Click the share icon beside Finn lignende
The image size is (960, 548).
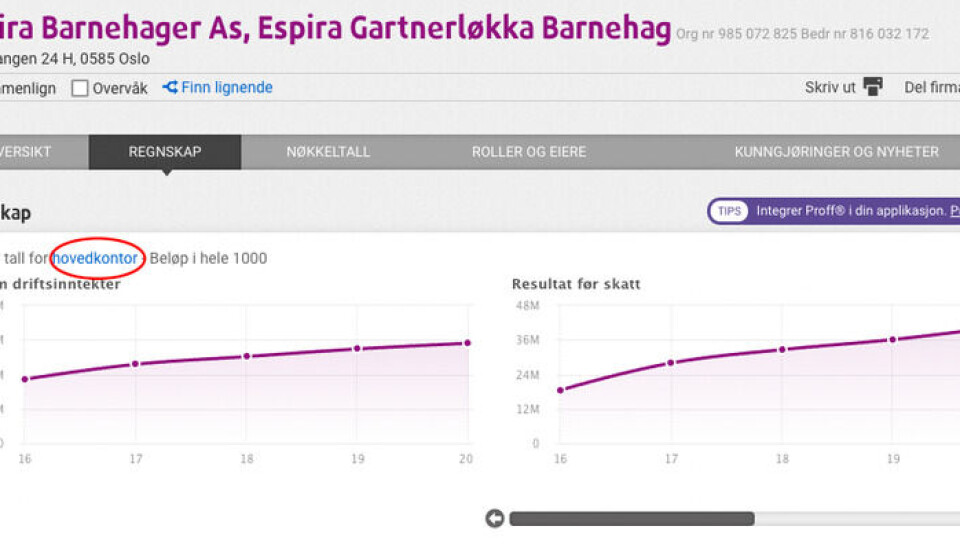(x=170, y=87)
